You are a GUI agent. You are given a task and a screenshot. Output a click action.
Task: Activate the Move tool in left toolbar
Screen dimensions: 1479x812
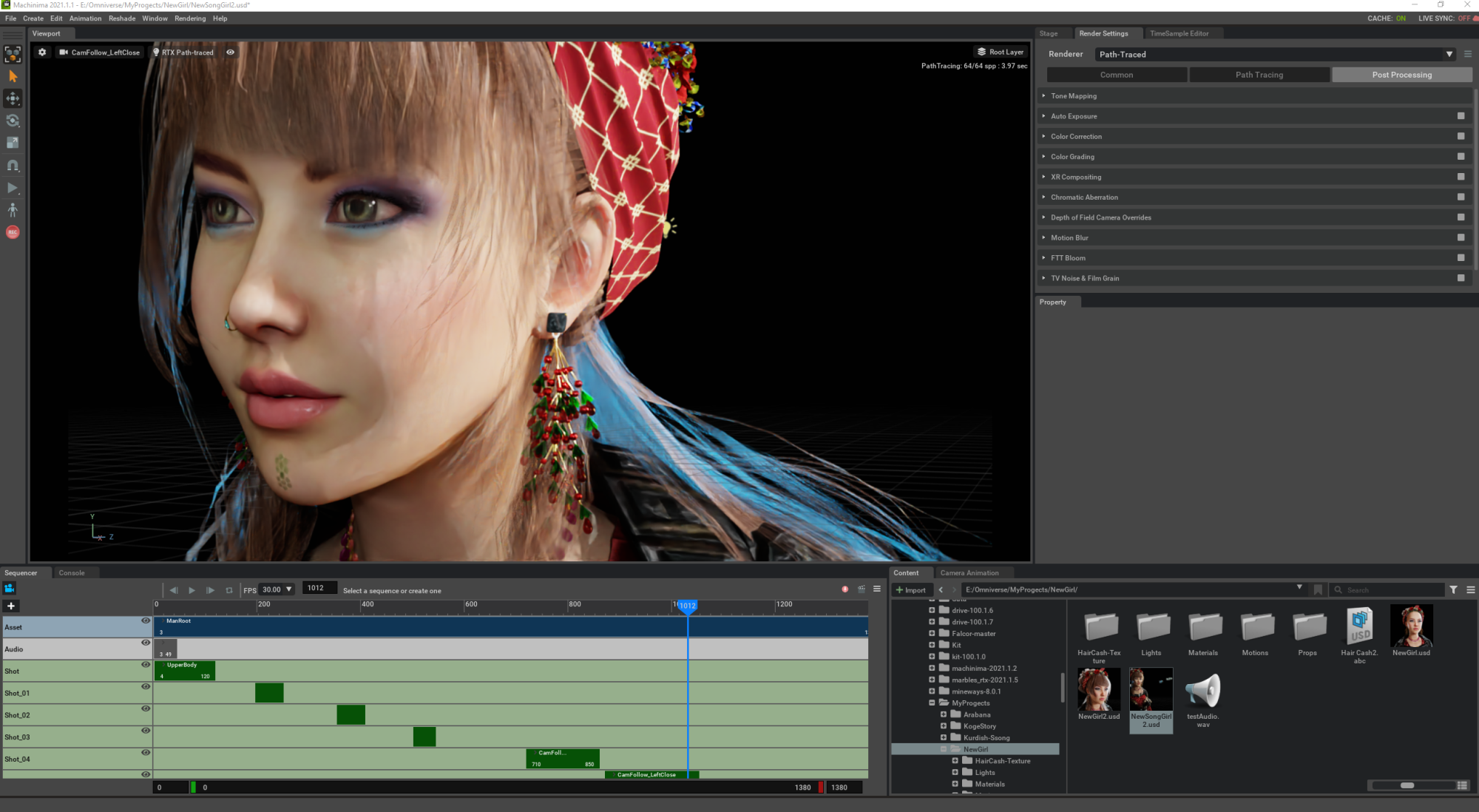coord(13,98)
